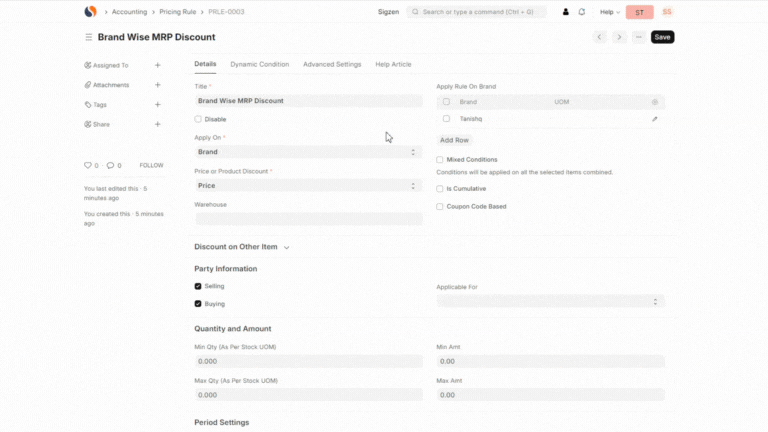The width and height of the screenshot is (768, 432).
Task: Go to previous document with left arrow
Action: [x=599, y=37]
